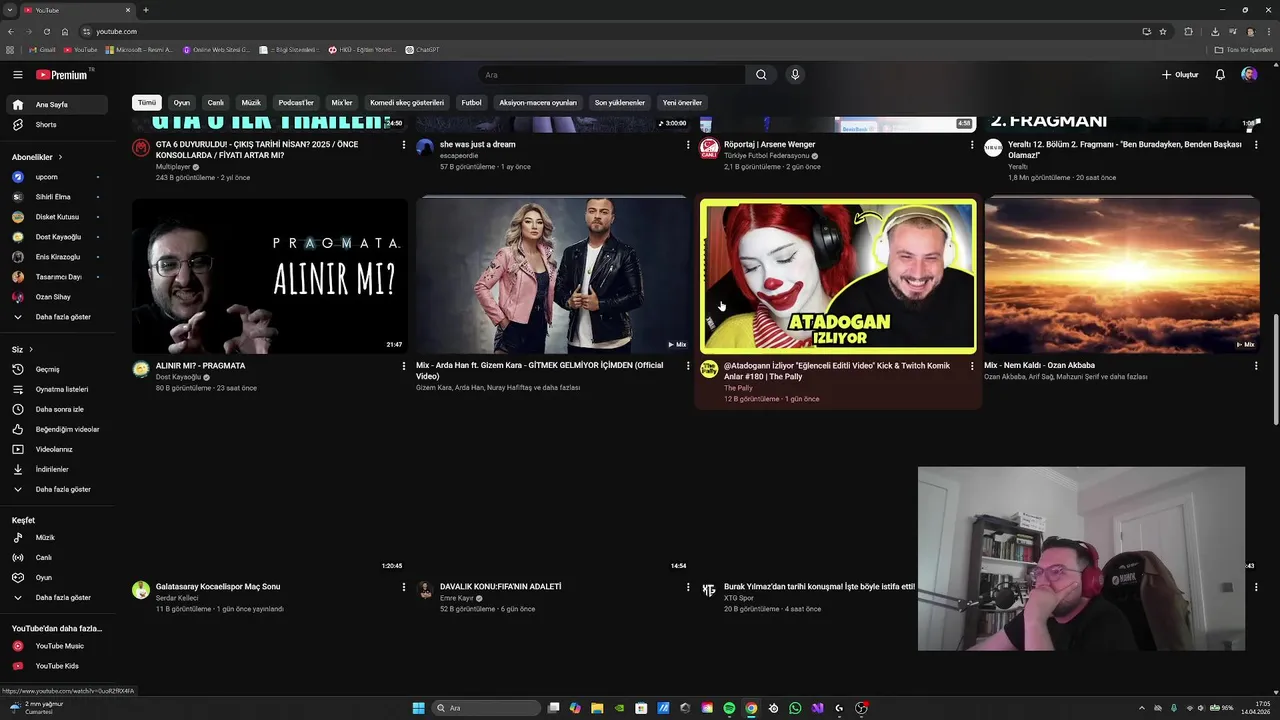Open YouTube Kids link in sidebar
The image size is (1280, 720).
[57, 666]
